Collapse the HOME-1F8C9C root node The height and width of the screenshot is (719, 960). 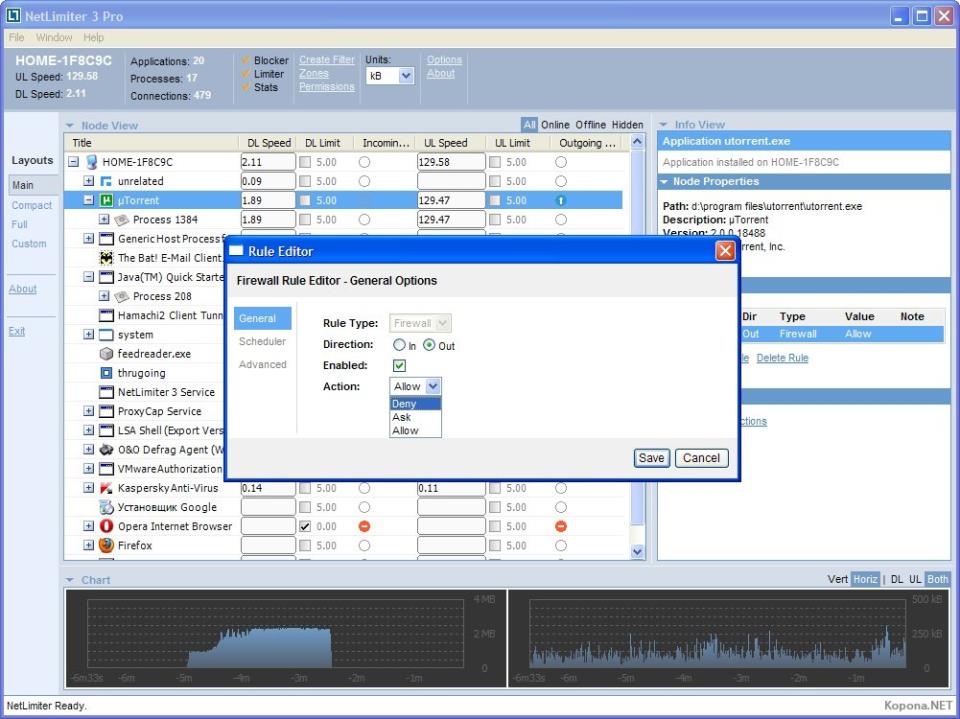click(74, 162)
